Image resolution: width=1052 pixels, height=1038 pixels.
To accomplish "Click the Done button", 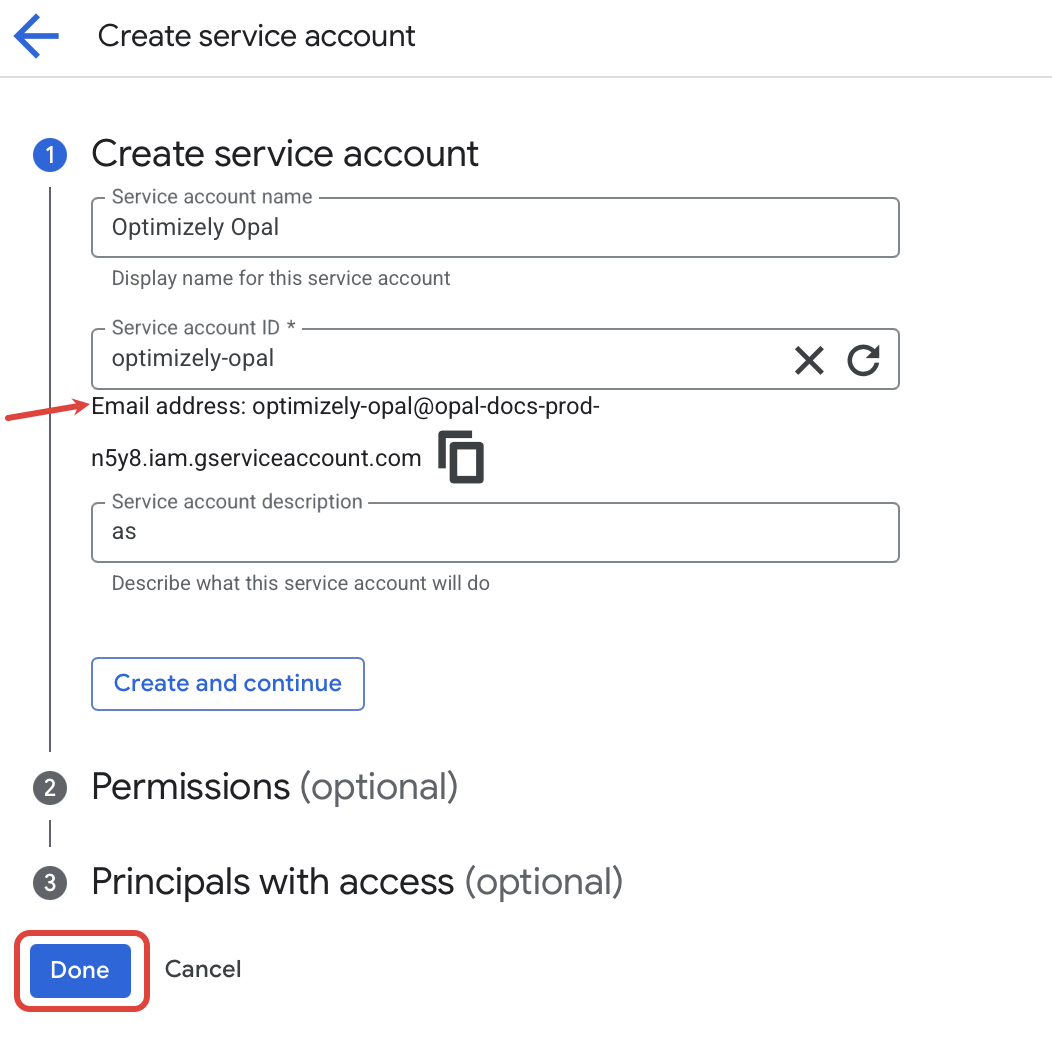I will [80, 970].
